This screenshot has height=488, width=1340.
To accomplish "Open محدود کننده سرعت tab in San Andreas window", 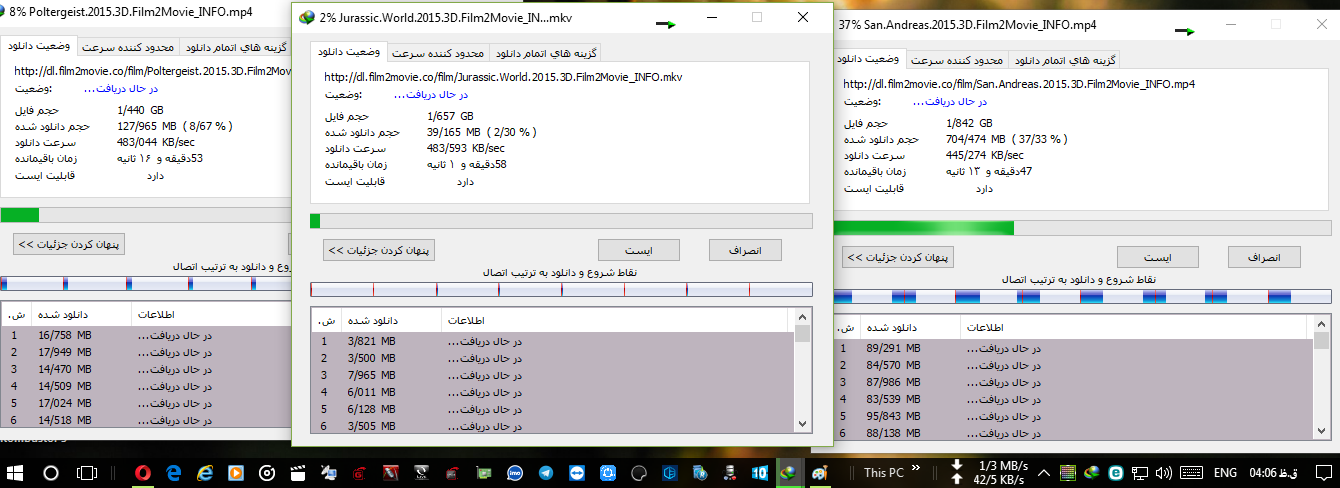I will 957,60.
